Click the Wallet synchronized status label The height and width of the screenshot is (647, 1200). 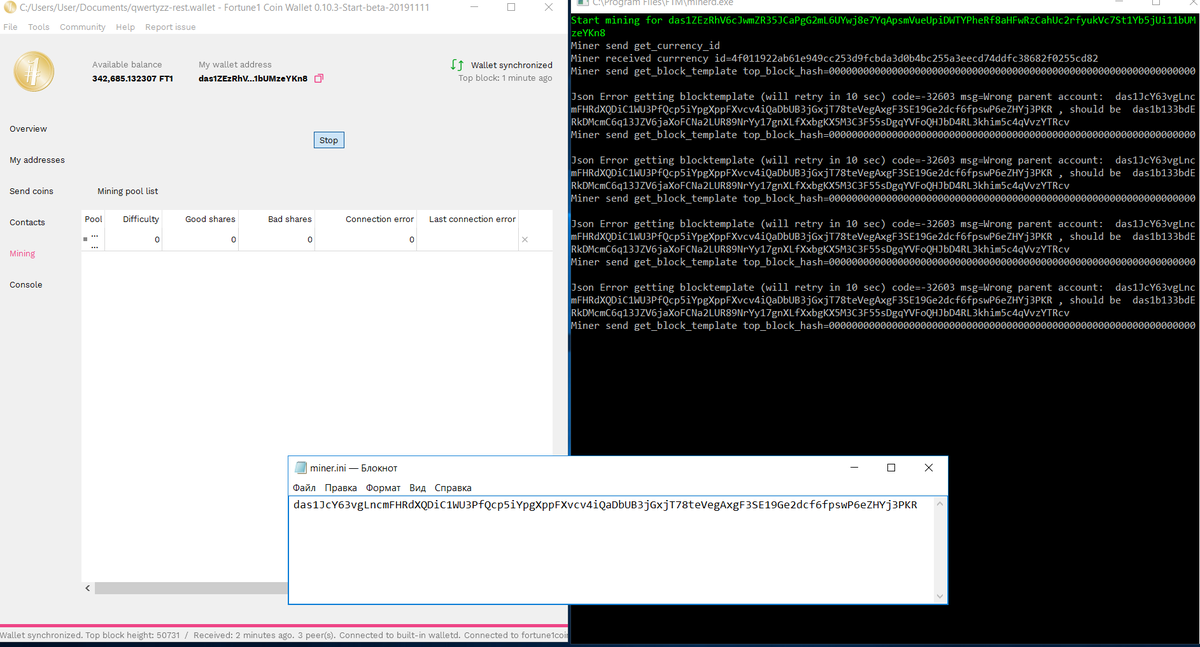tap(511, 65)
